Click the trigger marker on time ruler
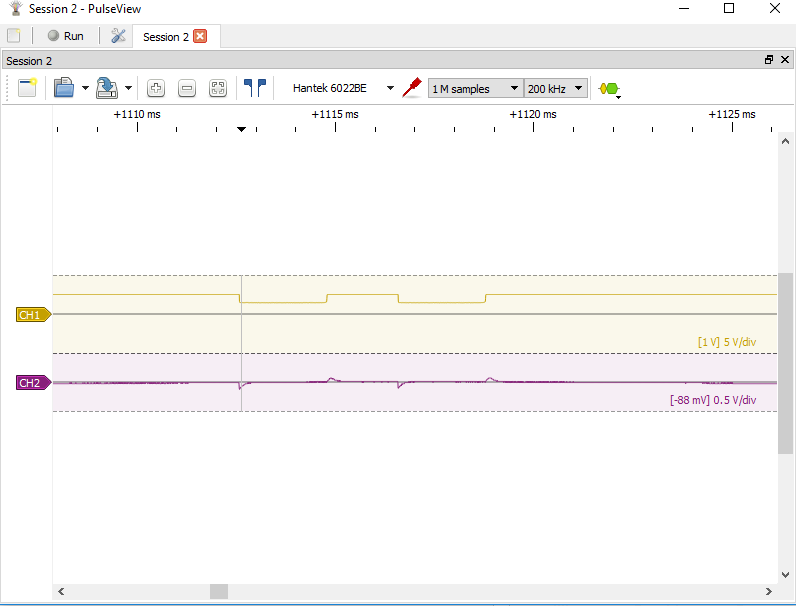 [242, 129]
